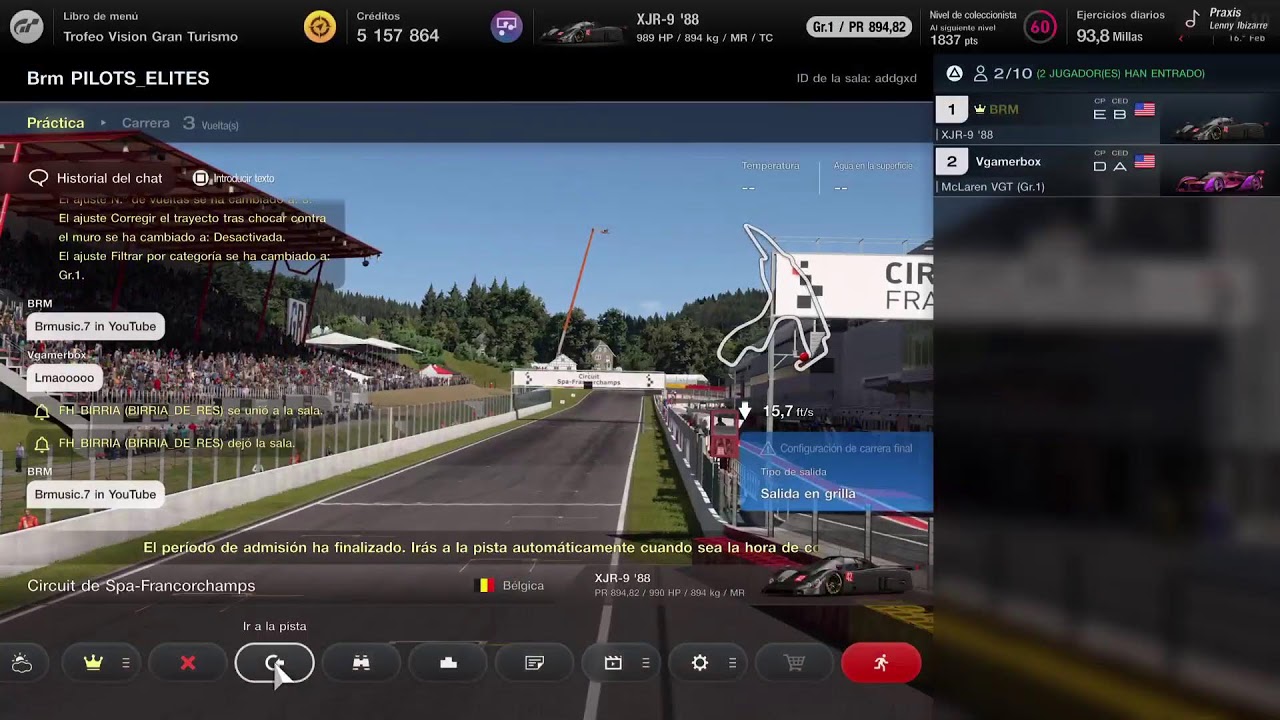The image size is (1280, 720).
Task: Click the daily workout 93,8 Millas
Action: 1109,36
